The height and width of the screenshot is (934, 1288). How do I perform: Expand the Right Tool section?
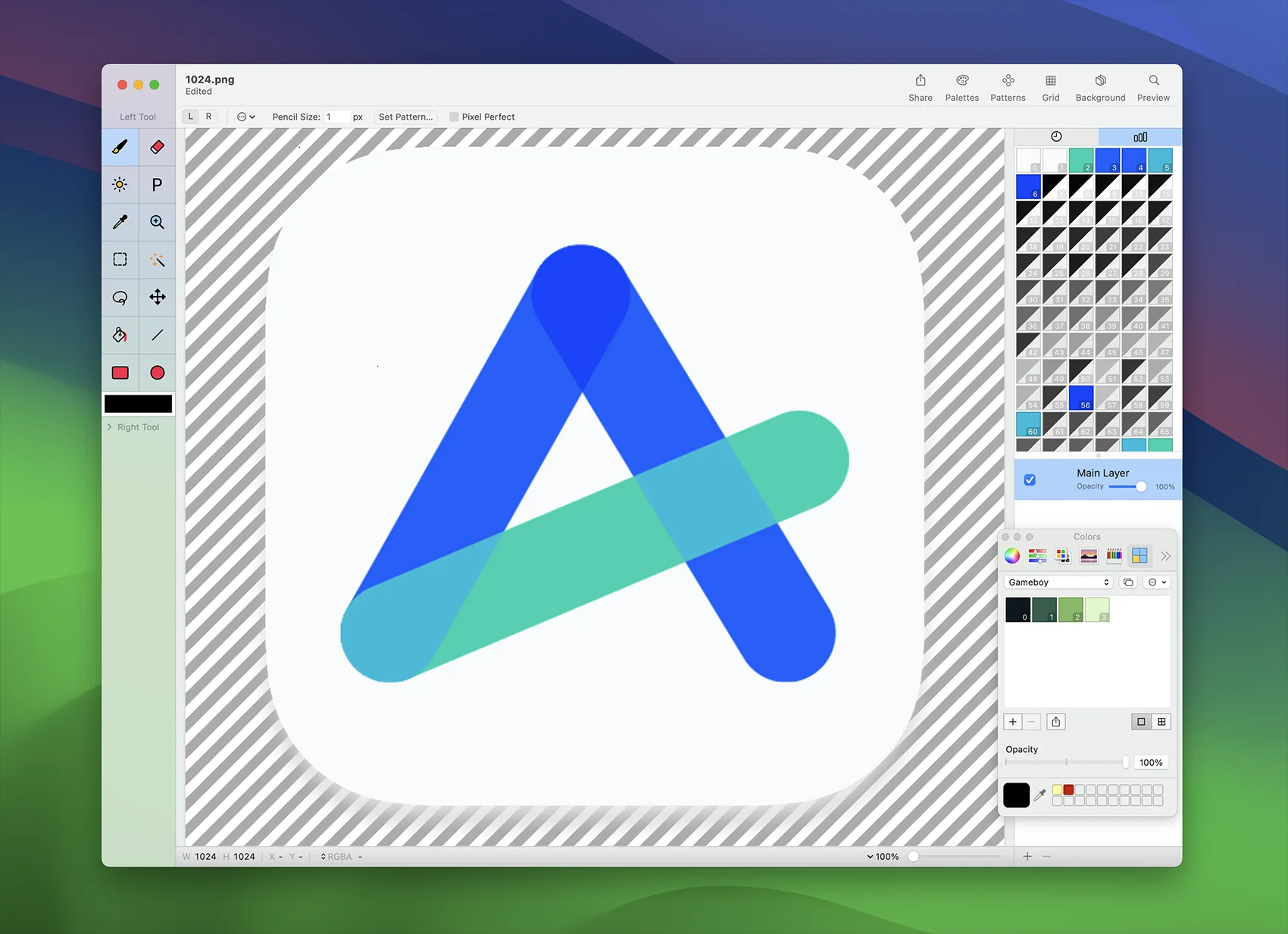pyautogui.click(x=110, y=427)
